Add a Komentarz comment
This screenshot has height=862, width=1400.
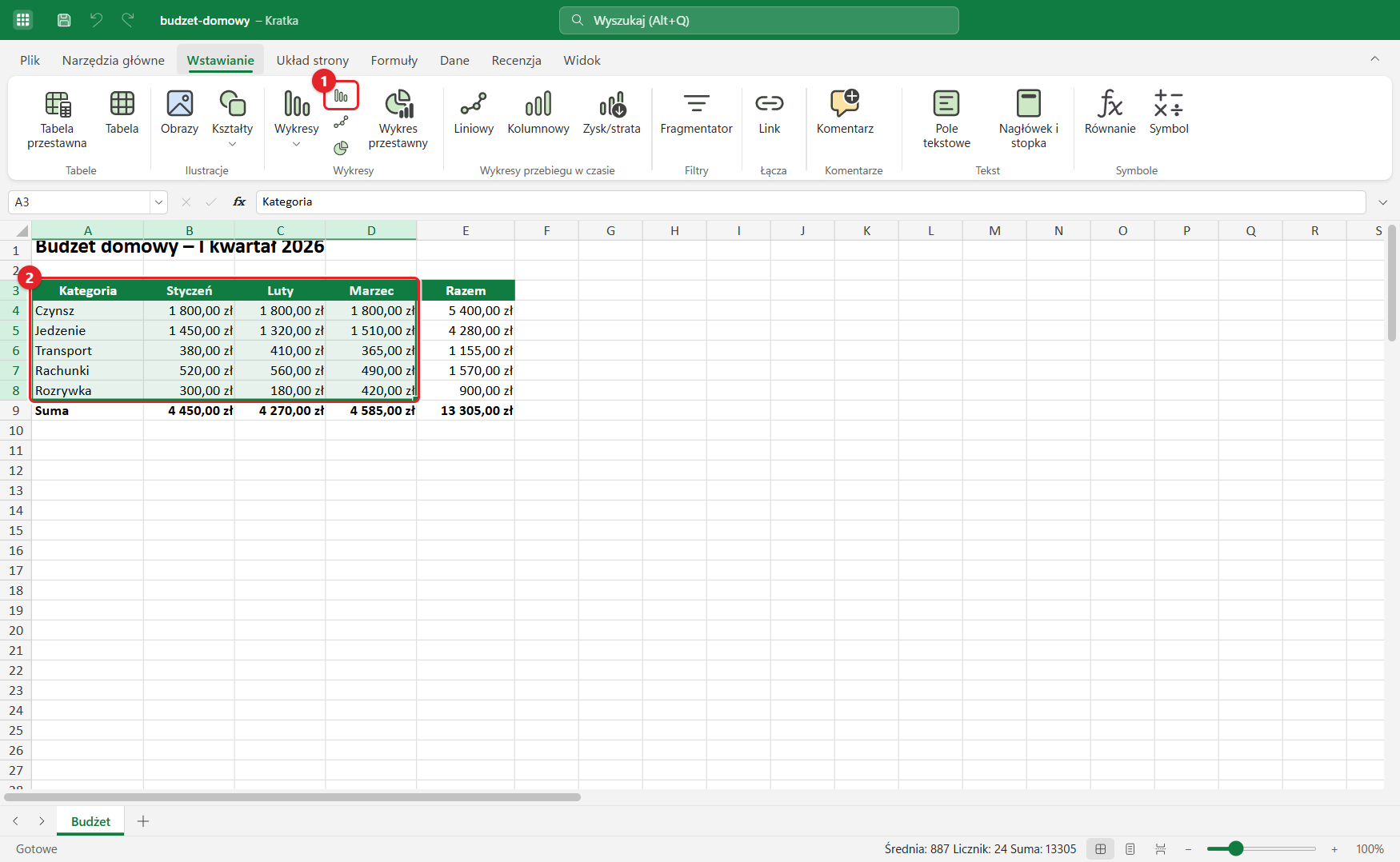click(x=845, y=112)
